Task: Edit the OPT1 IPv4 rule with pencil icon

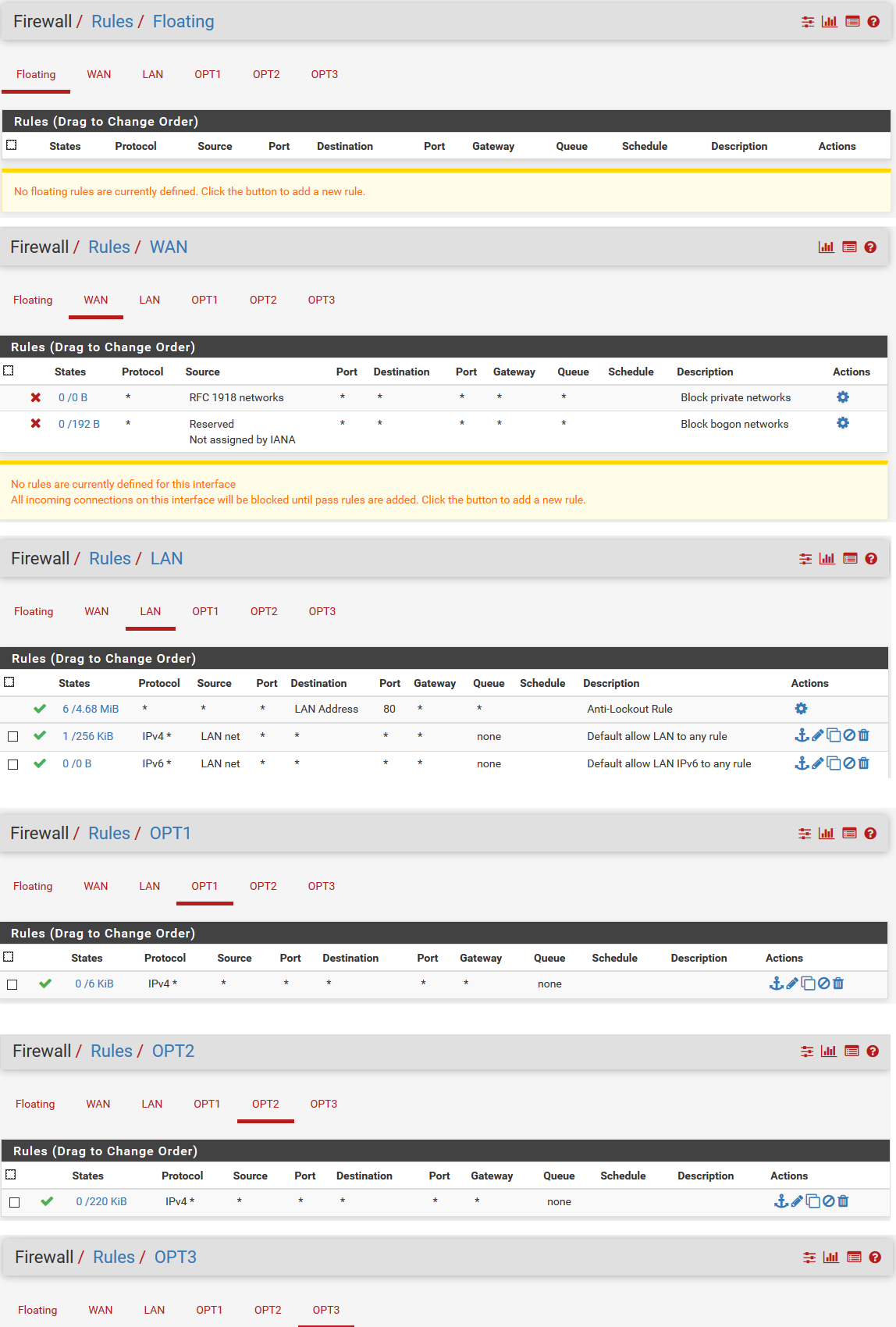Action: point(791,984)
